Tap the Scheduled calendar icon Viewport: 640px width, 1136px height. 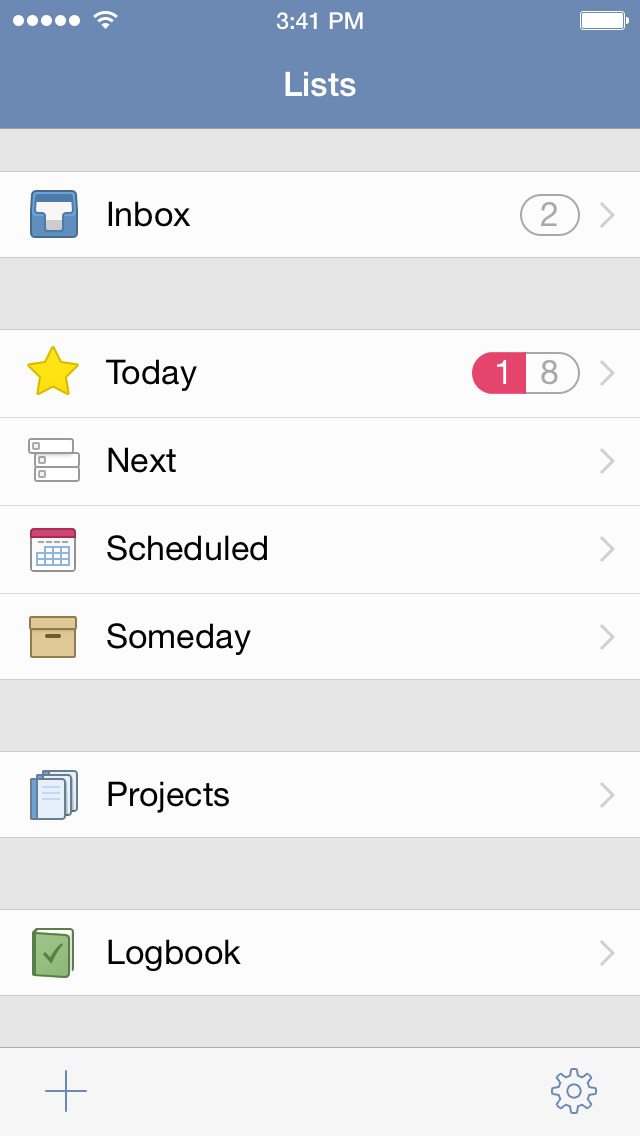pos(53,549)
